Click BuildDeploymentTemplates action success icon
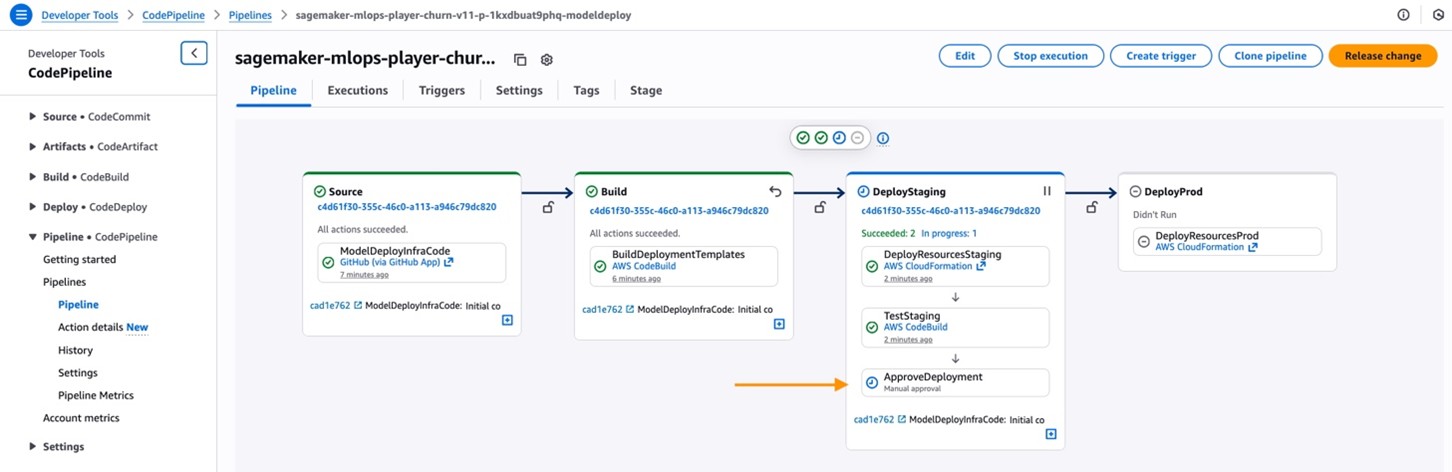The height and width of the screenshot is (472, 1452). [600, 266]
